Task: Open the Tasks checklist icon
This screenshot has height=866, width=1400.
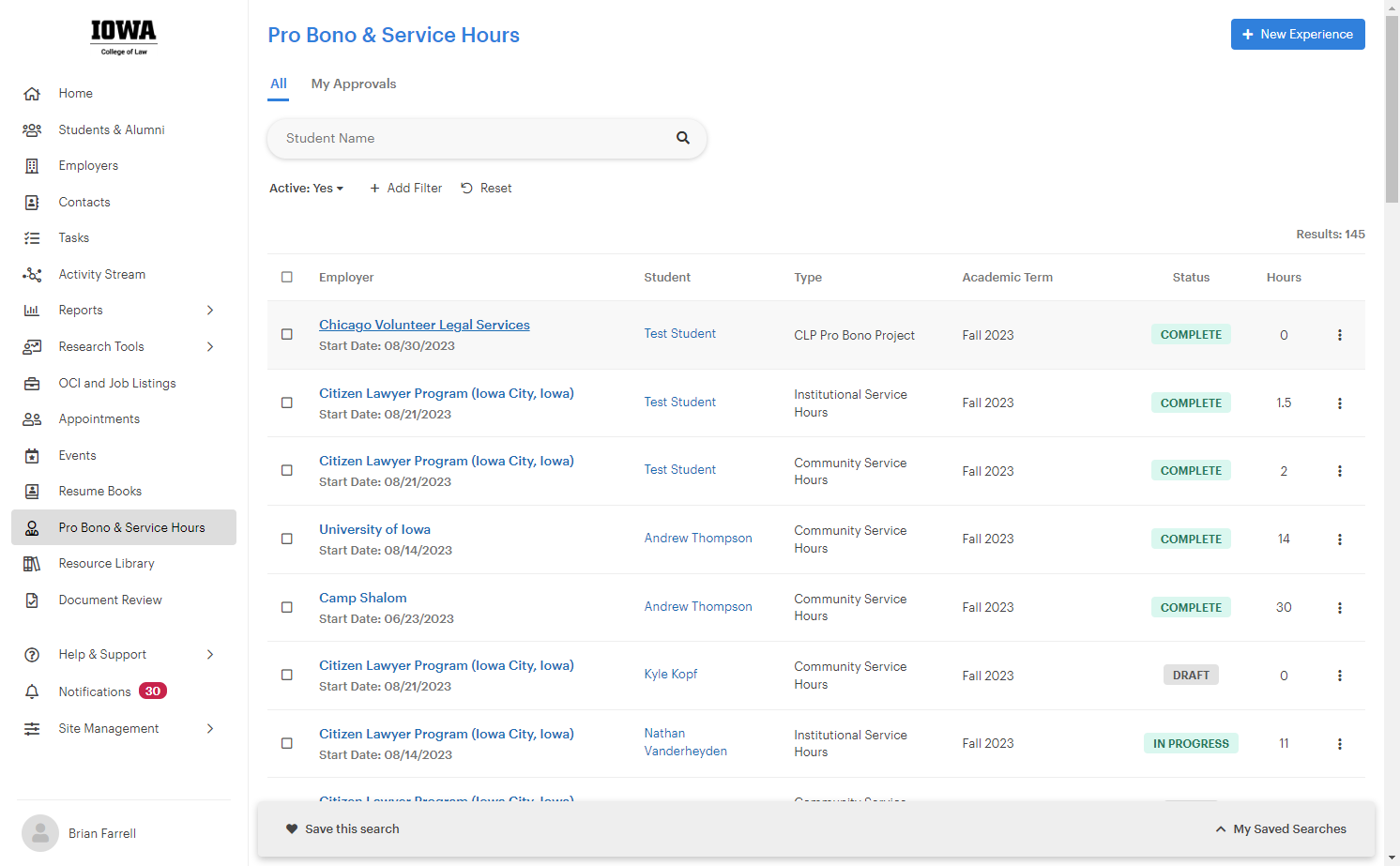Action: pyautogui.click(x=32, y=238)
